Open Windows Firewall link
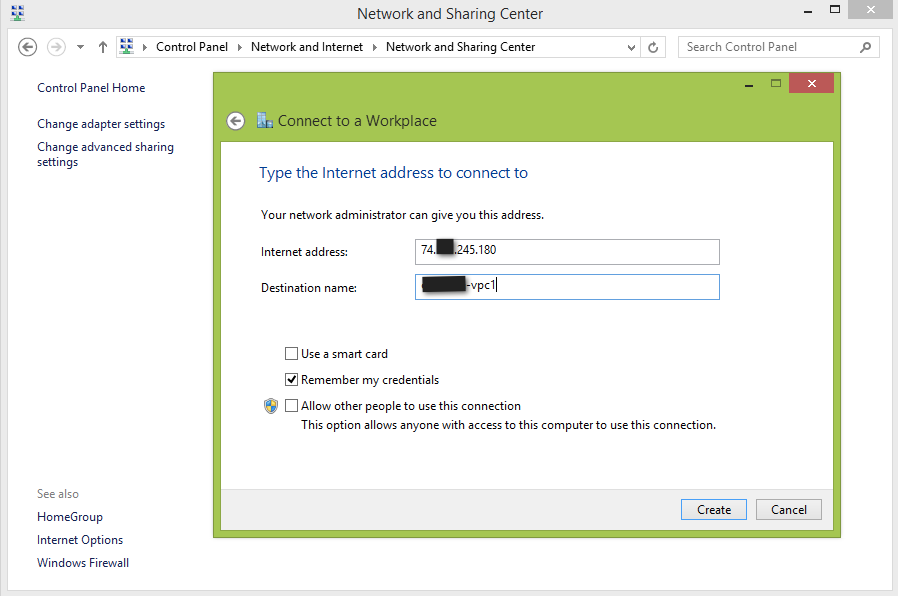 point(83,563)
